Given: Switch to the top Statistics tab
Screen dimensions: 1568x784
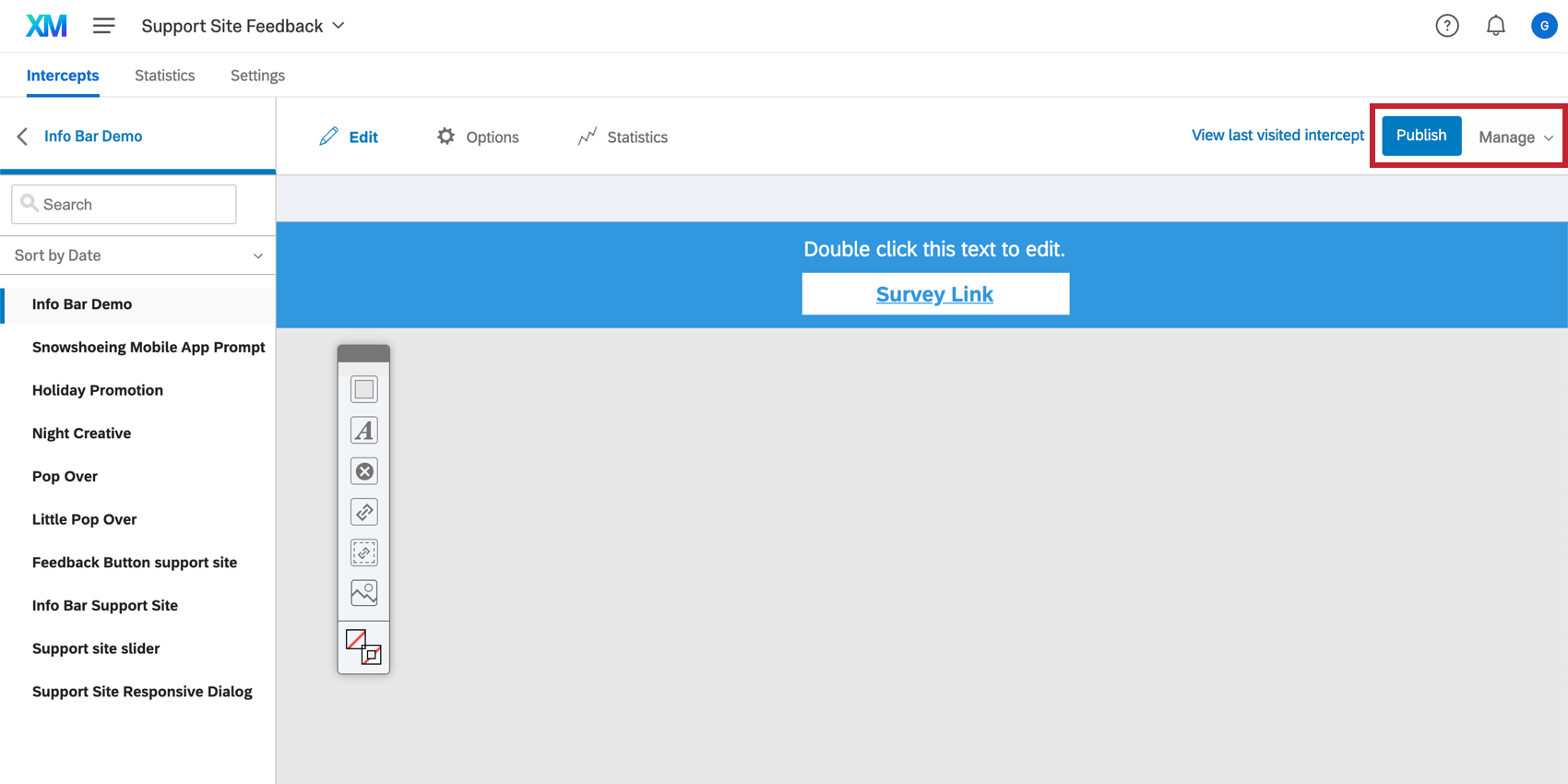Looking at the screenshot, I should (165, 76).
